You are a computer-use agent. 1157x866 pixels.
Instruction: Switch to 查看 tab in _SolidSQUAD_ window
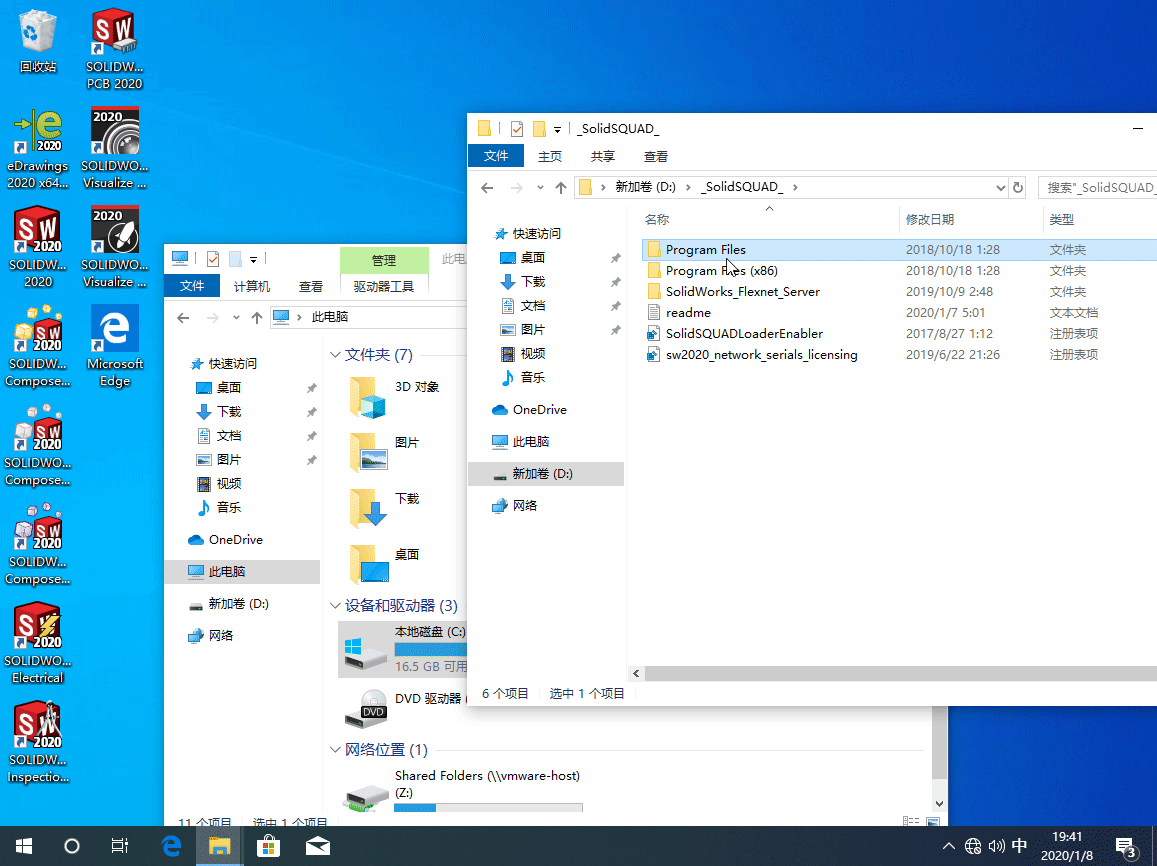point(656,156)
